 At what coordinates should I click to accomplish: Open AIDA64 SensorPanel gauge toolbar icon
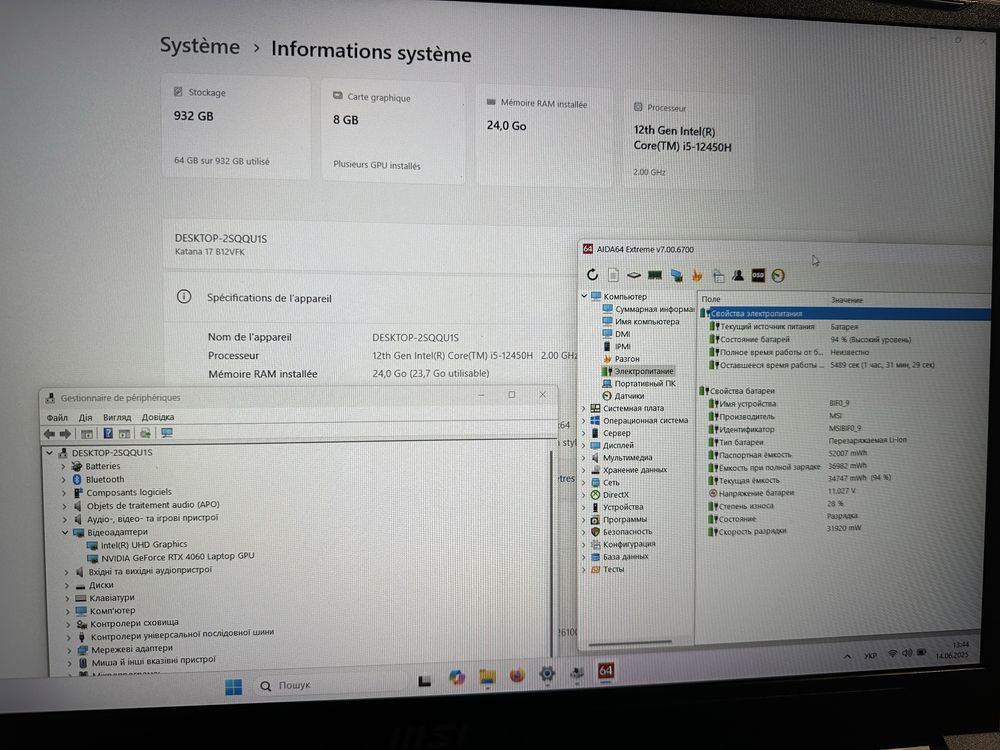pos(778,276)
